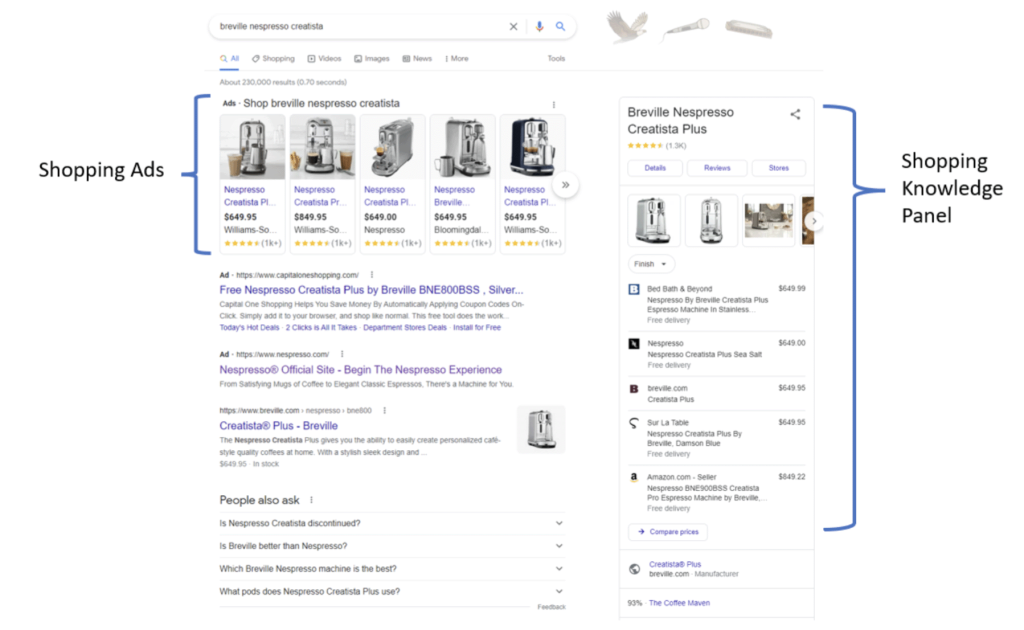Viewport: 1024px width, 630px height.
Task: View the first product photo in knowledge panel
Action: tap(654, 220)
